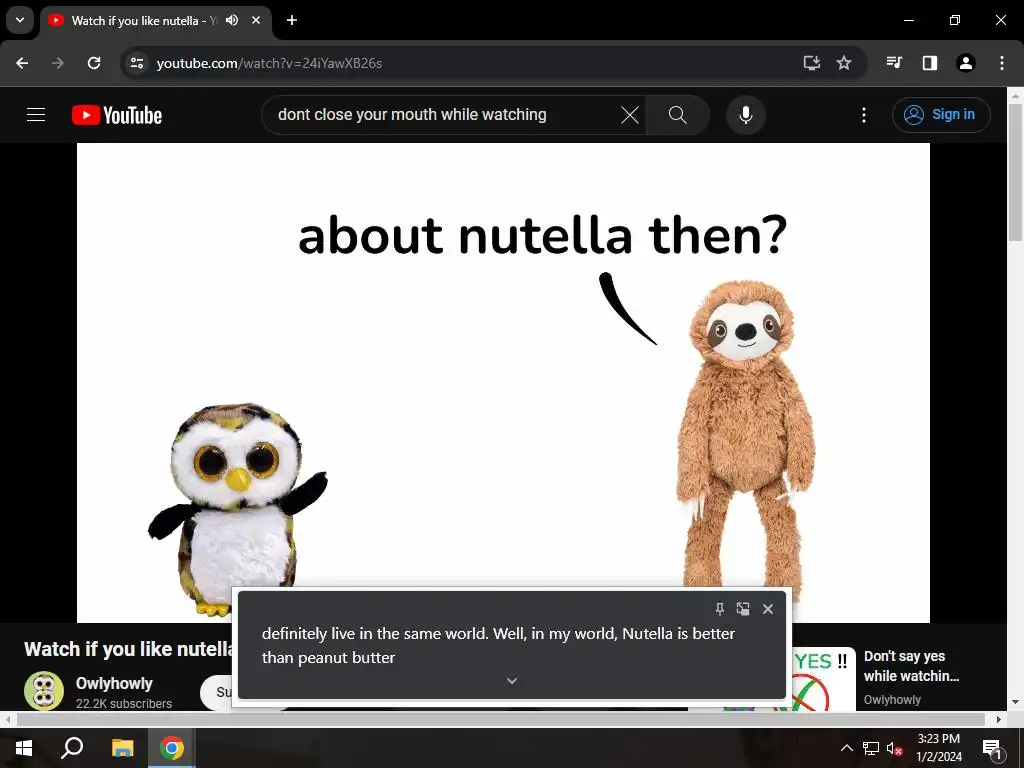
Task: Expand the live caption box chevron
Action: click(512, 681)
